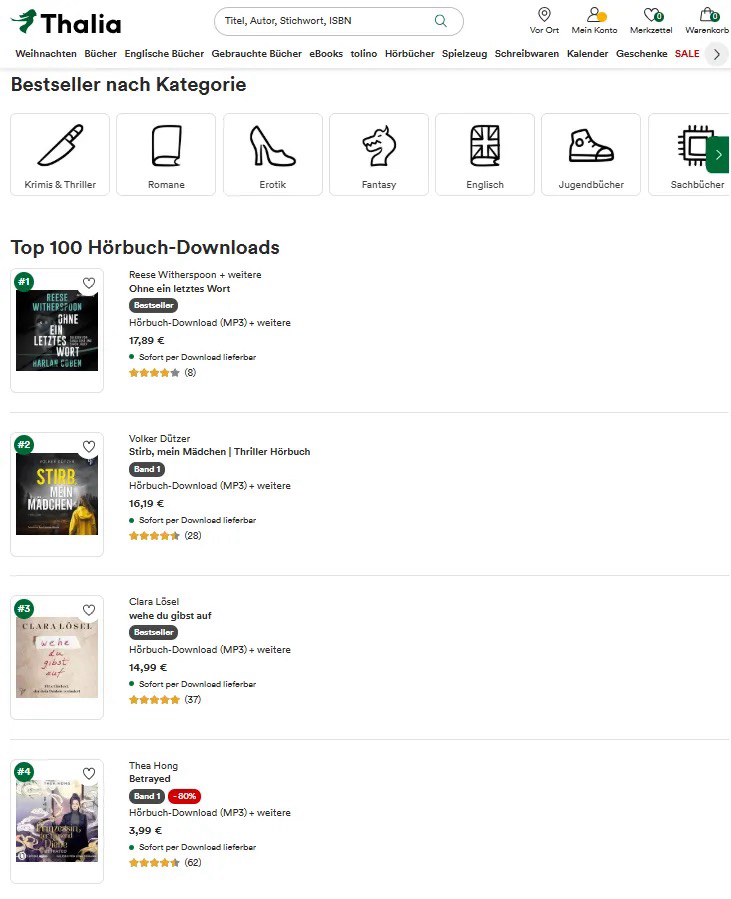Click author link Volker Dützer
Viewport: 731px width, 899px height.
coord(159,438)
